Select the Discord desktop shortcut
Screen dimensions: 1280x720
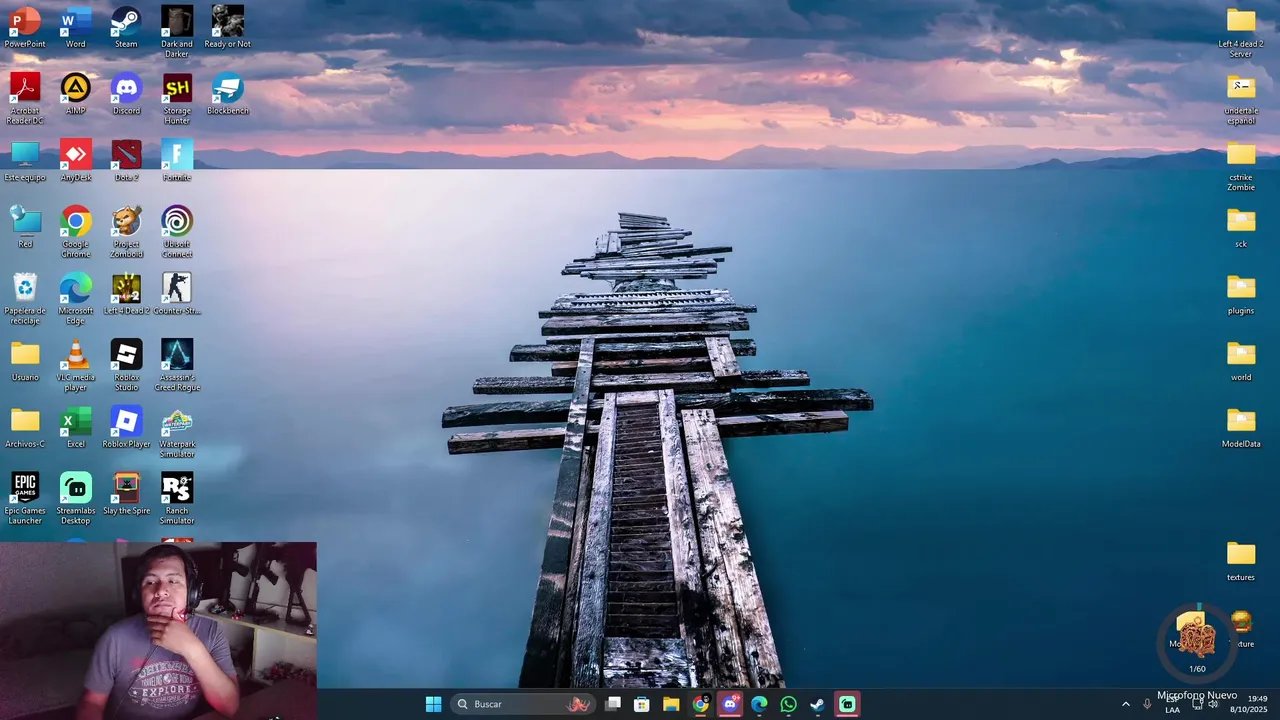pyautogui.click(x=126, y=94)
